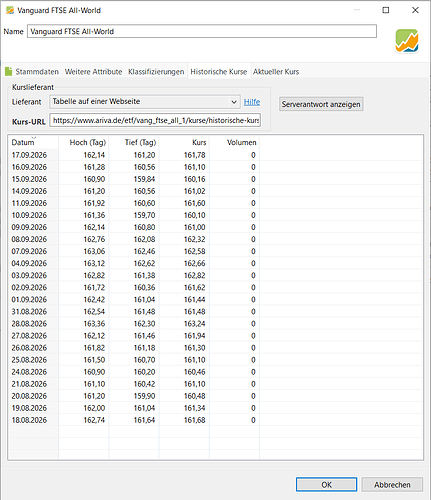Click the Kurs value 160,46
This screenshot has height=500, width=431.
coord(195,372)
